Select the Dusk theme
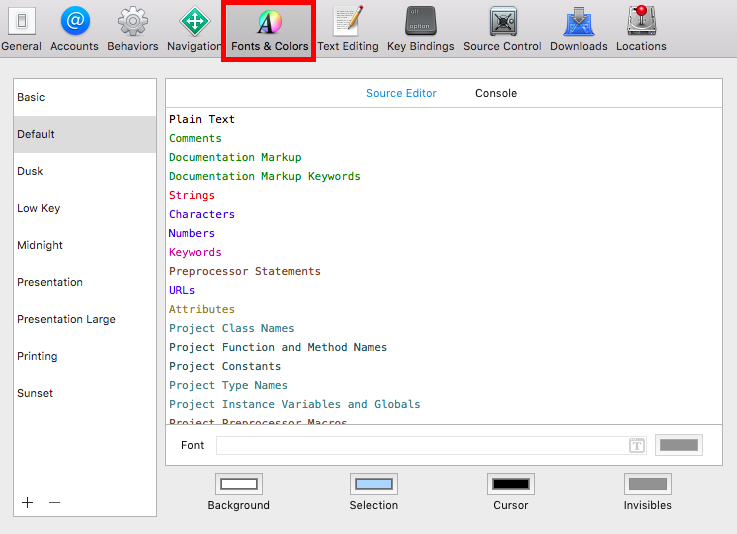 coord(85,171)
